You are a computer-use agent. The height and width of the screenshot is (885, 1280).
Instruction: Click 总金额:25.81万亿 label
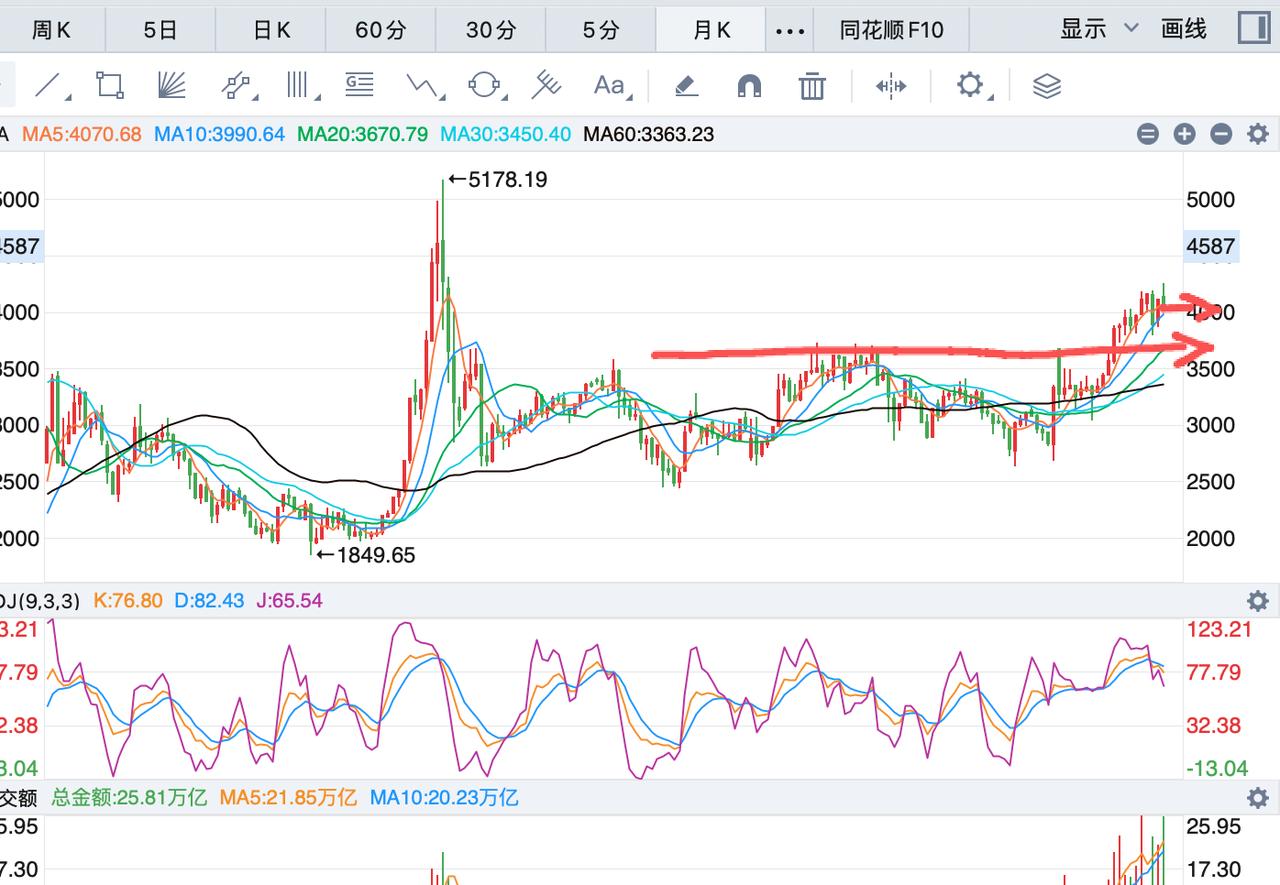(128, 798)
